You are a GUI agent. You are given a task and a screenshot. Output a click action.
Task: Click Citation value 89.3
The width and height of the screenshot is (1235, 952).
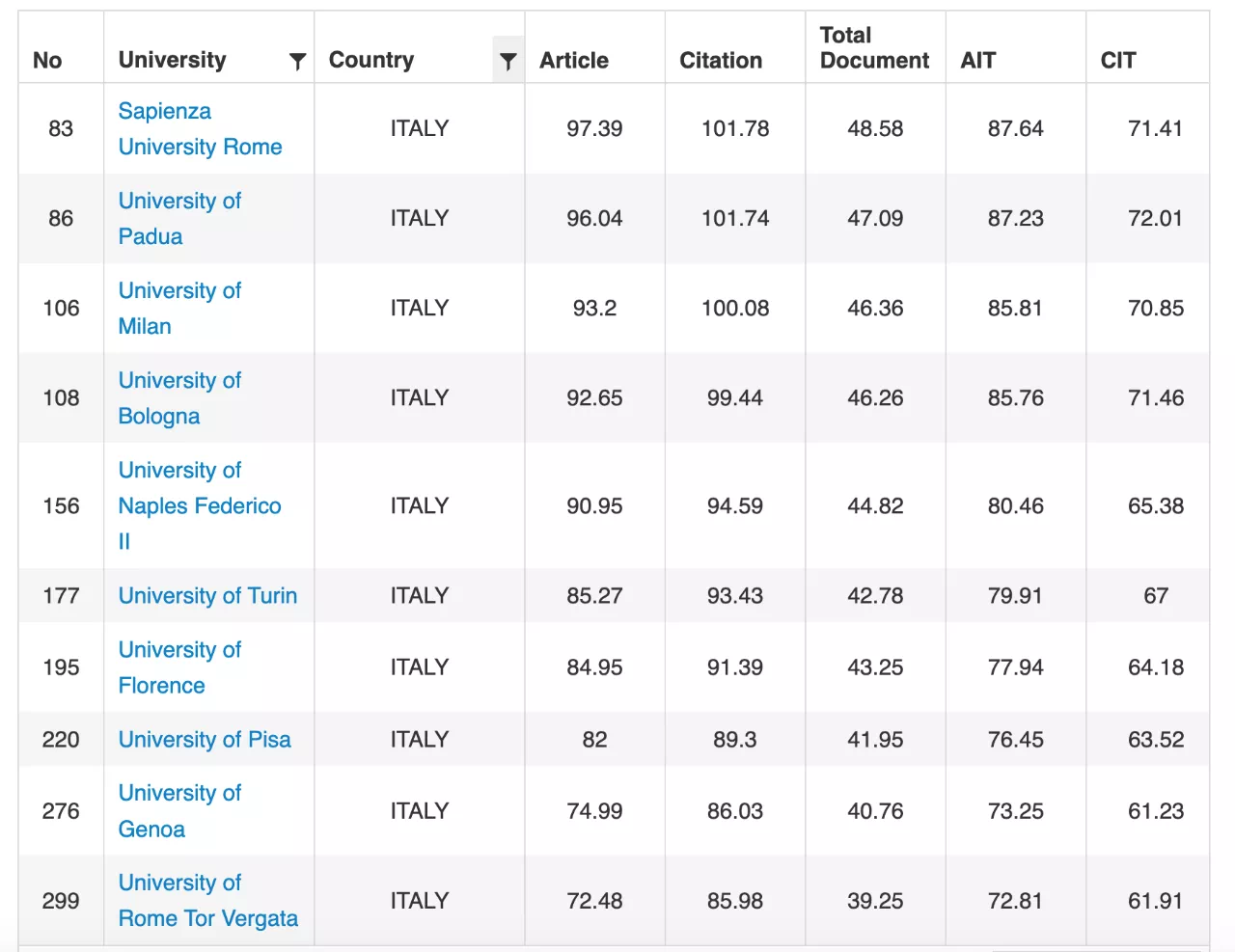tap(735, 739)
